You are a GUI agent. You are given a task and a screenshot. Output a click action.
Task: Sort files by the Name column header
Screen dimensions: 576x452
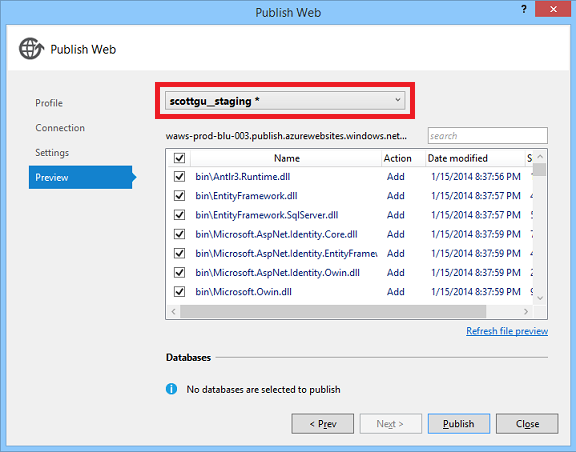[x=287, y=158]
